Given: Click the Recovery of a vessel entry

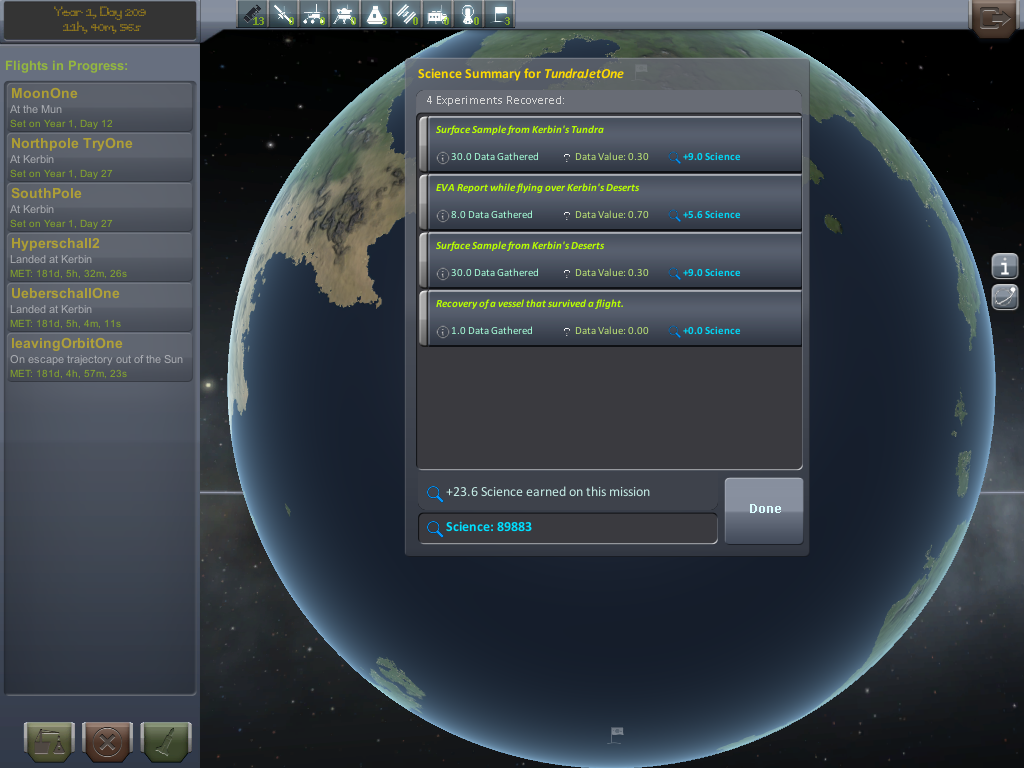Looking at the screenshot, I should click(x=610, y=318).
